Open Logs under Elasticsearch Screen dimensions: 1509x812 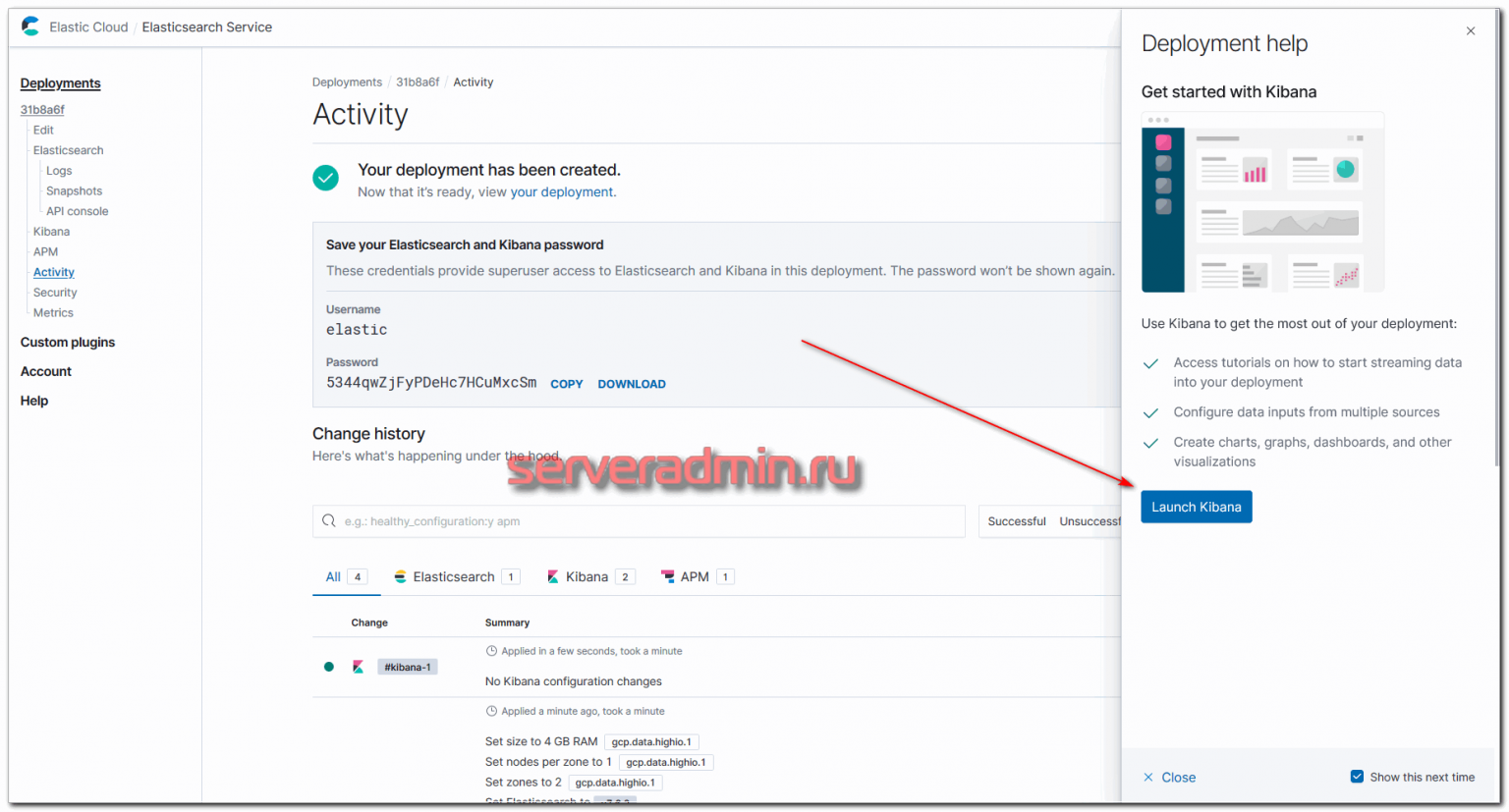point(59,171)
